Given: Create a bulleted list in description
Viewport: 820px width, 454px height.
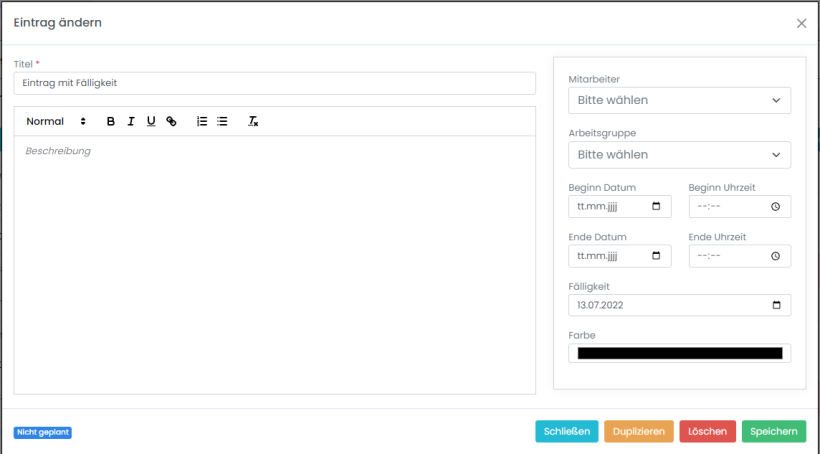Looking at the screenshot, I should click(x=222, y=121).
